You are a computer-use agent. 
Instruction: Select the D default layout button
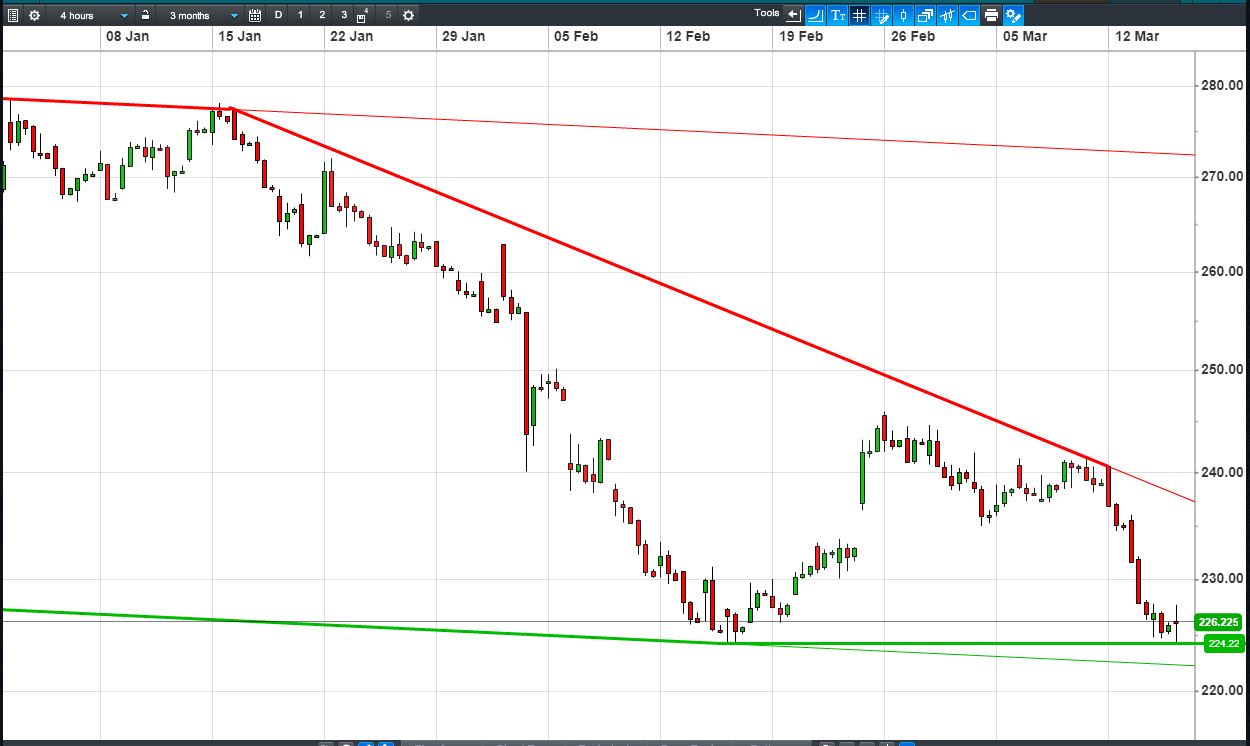(x=278, y=15)
